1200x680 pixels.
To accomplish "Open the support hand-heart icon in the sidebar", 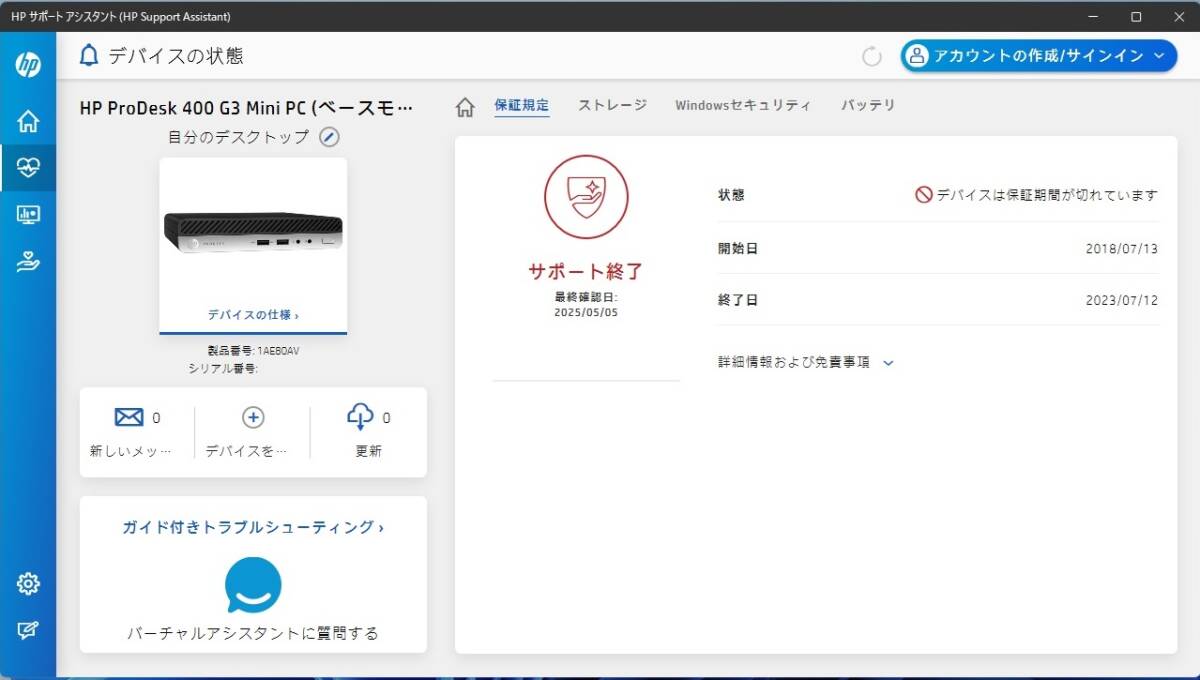I will pos(28,261).
